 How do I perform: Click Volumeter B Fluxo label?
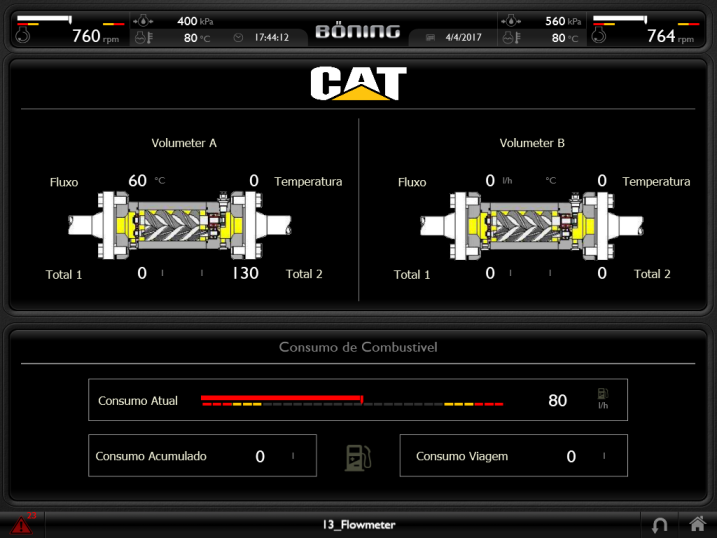(x=412, y=182)
